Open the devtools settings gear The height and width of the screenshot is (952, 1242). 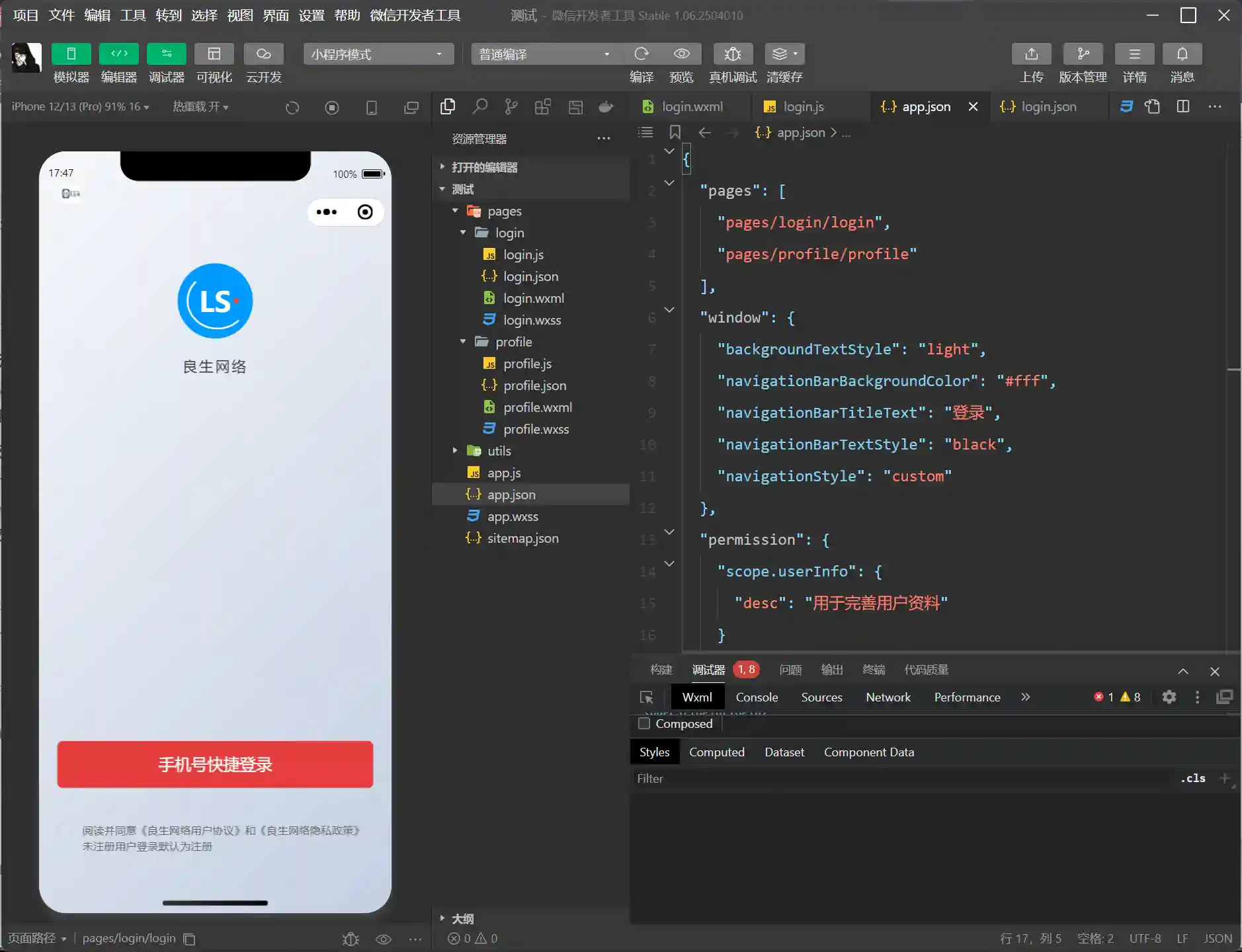(x=1169, y=697)
